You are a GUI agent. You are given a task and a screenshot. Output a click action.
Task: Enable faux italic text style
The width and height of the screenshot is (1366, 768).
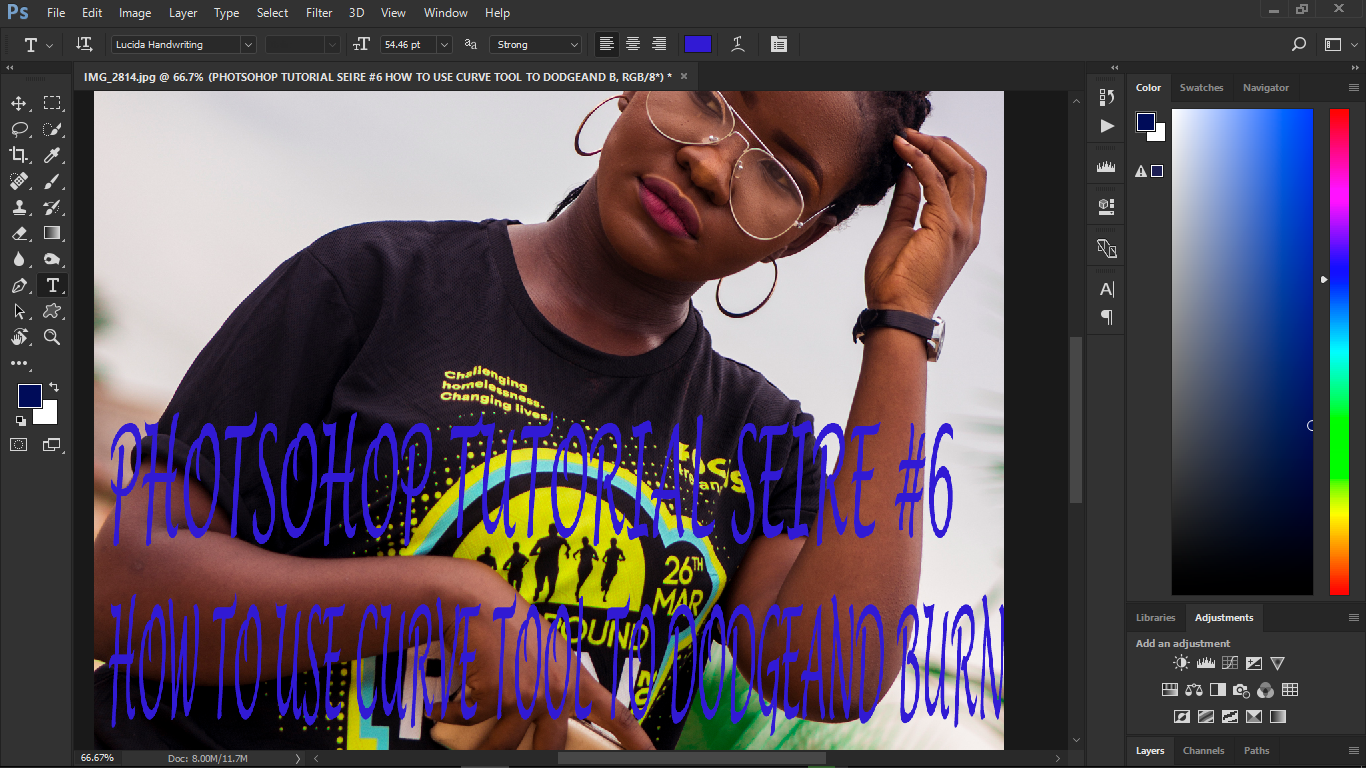pyautogui.click(x=738, y=43)
